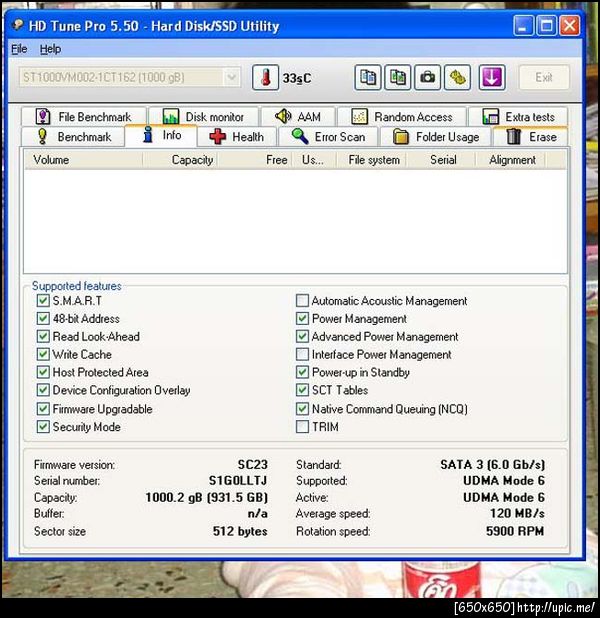Image resolution: width=600 pixels, height=618 pixels.
Task: Click the copy text to clipboard icon
Action: [368, 78]
